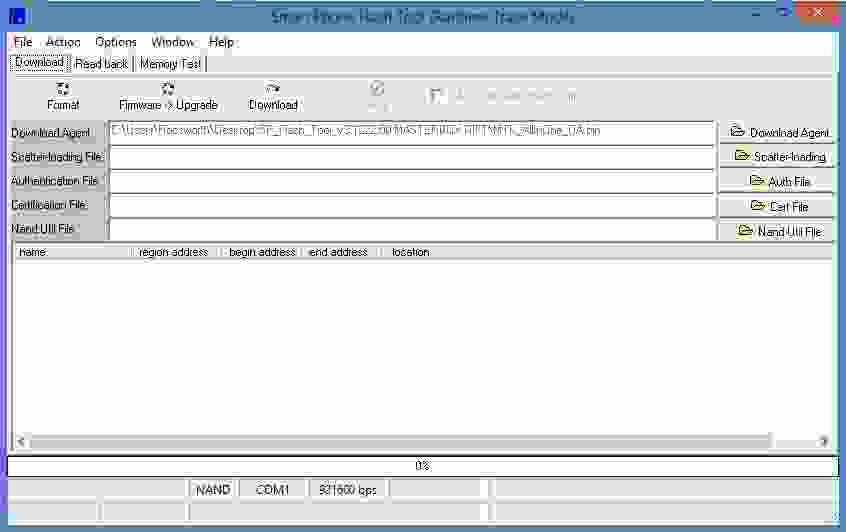Viewport: 846px width, 532px height.
Task: Click the Auth File button label
Action: [x=789, y=182]
